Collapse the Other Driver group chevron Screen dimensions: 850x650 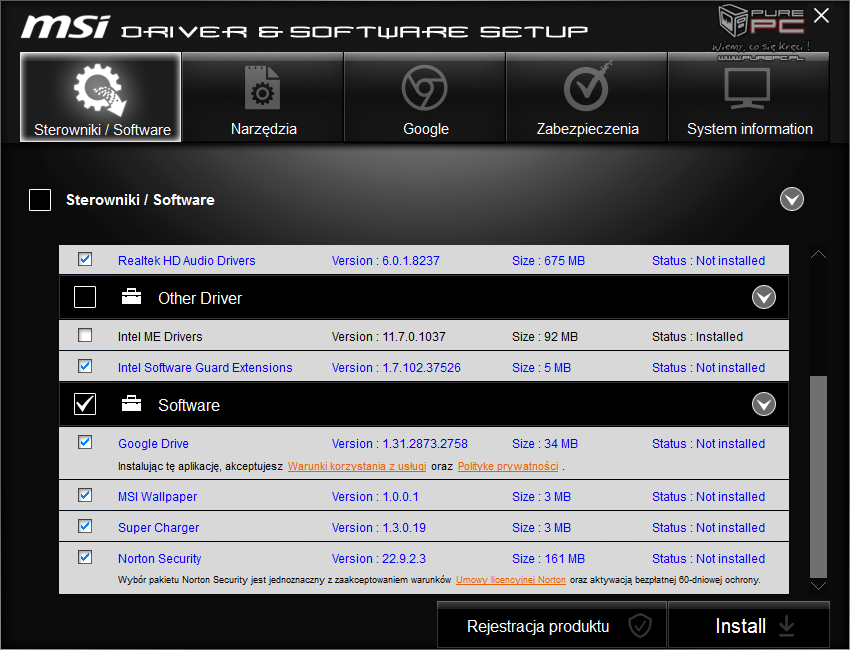tap(764, 297)
